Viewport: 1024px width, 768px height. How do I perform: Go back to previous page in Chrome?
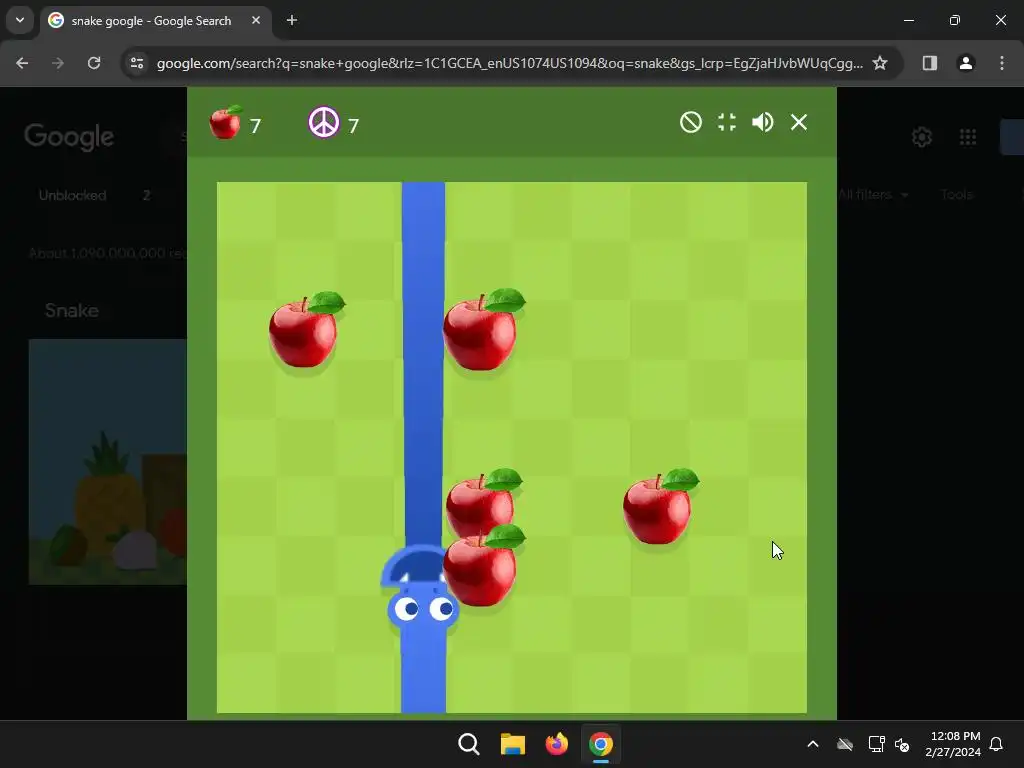[x=22, y=63]
